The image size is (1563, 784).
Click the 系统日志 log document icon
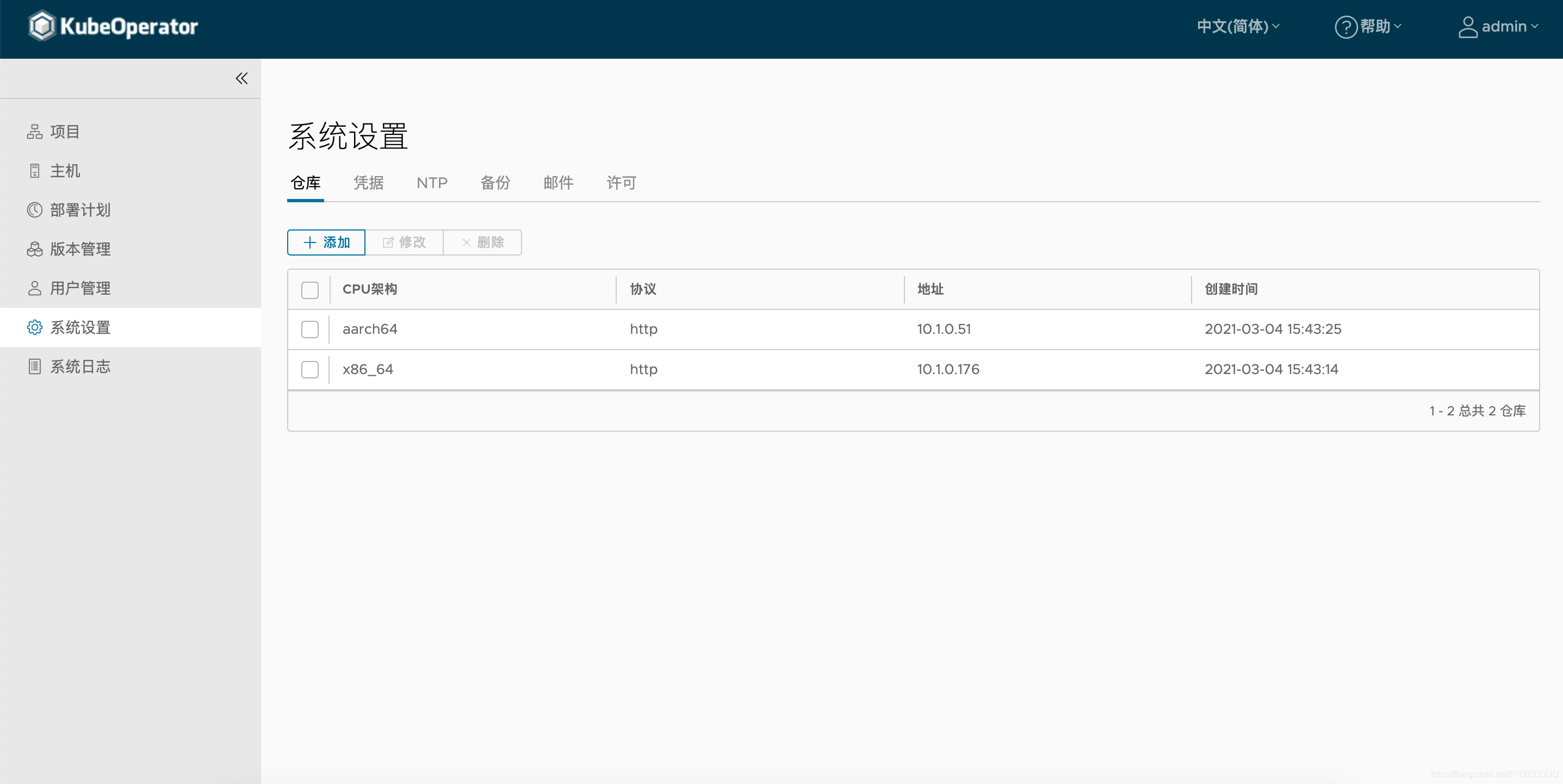[35, 366]
